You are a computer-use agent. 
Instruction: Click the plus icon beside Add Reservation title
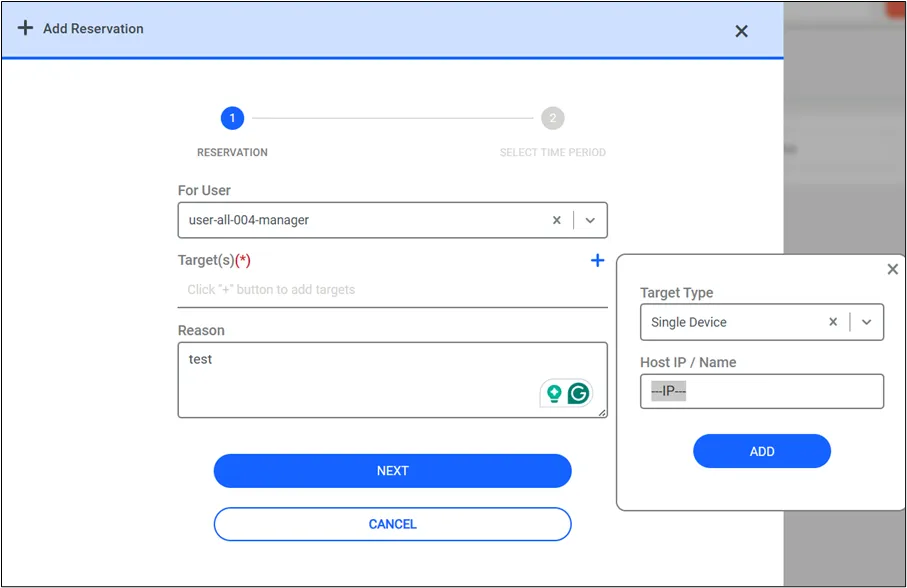click(25, 28)
